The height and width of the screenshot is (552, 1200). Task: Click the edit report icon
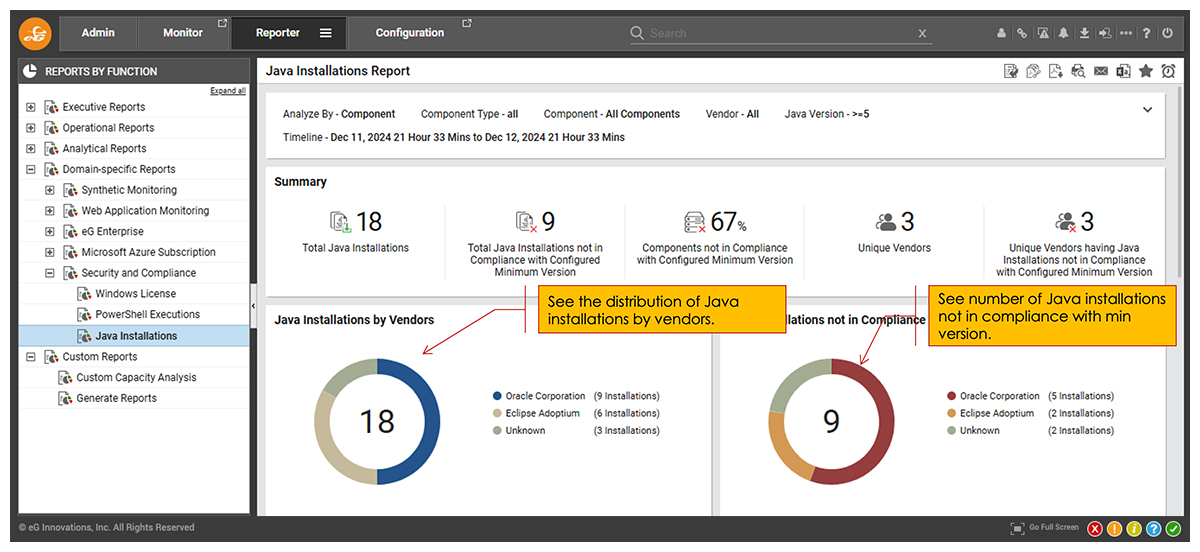coord(1012,71)
